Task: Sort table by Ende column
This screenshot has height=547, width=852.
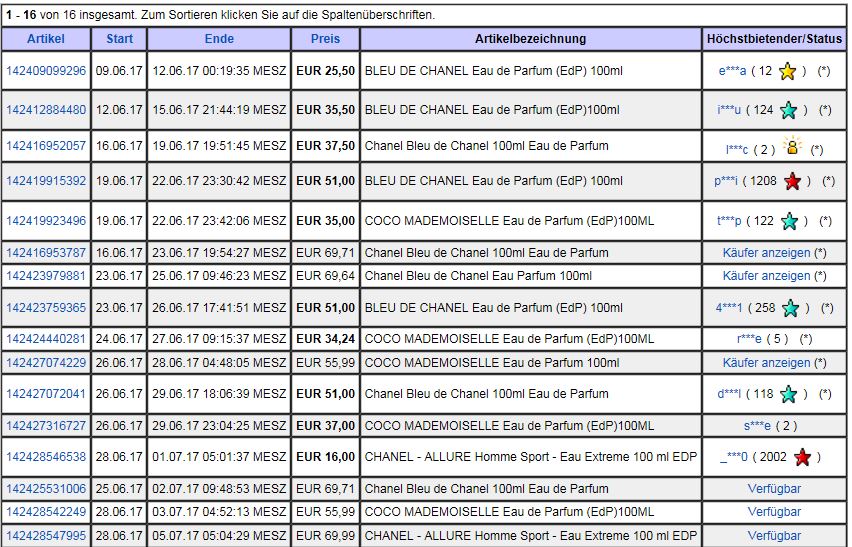Action: point(219,39)
